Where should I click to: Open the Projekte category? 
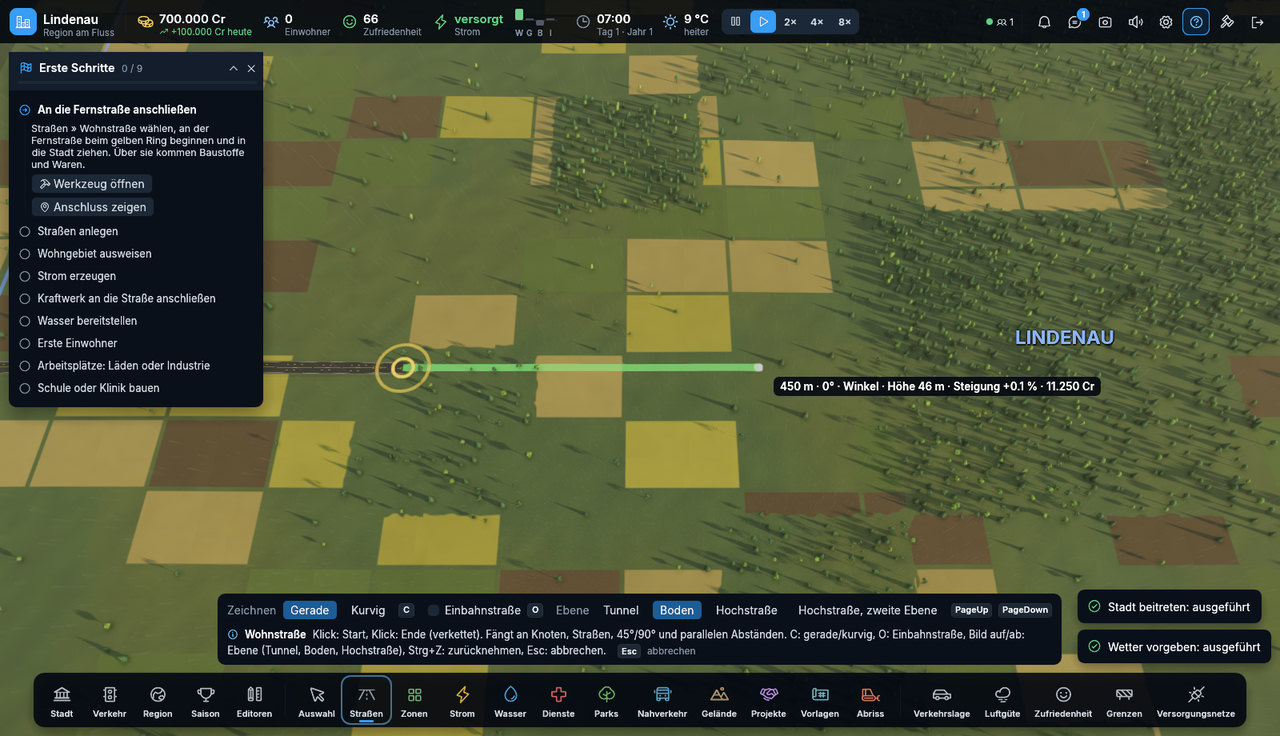769,701
